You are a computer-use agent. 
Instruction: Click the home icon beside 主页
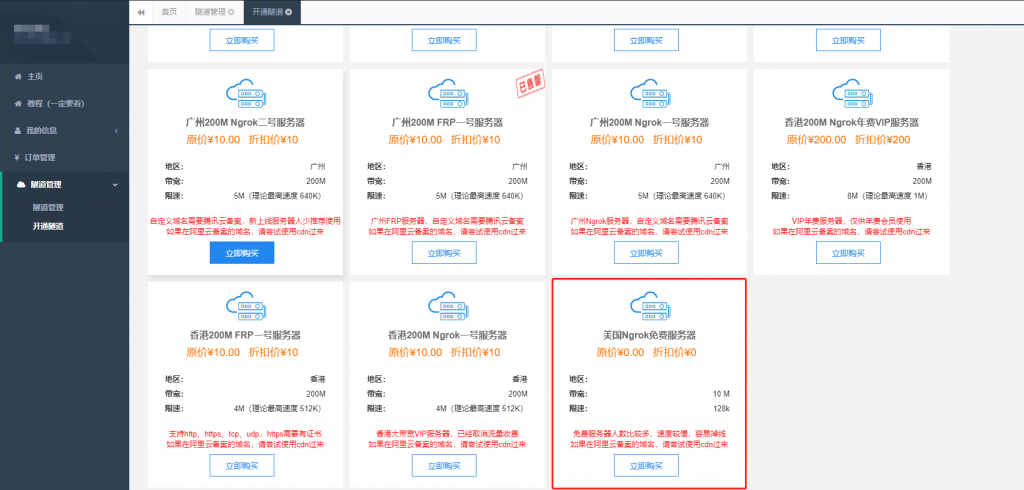[x=18, y=76]
